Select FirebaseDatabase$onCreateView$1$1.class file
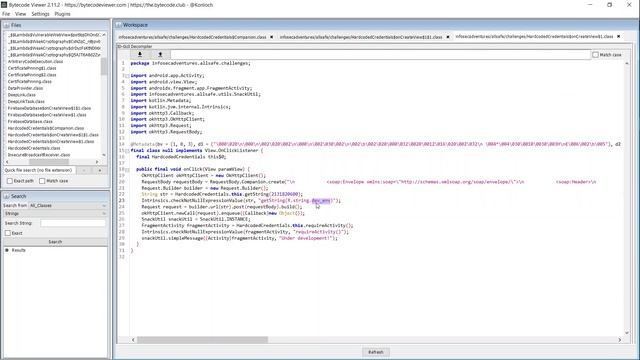Image resolution: width=640 pixels, height=360 pixels. 49,108
